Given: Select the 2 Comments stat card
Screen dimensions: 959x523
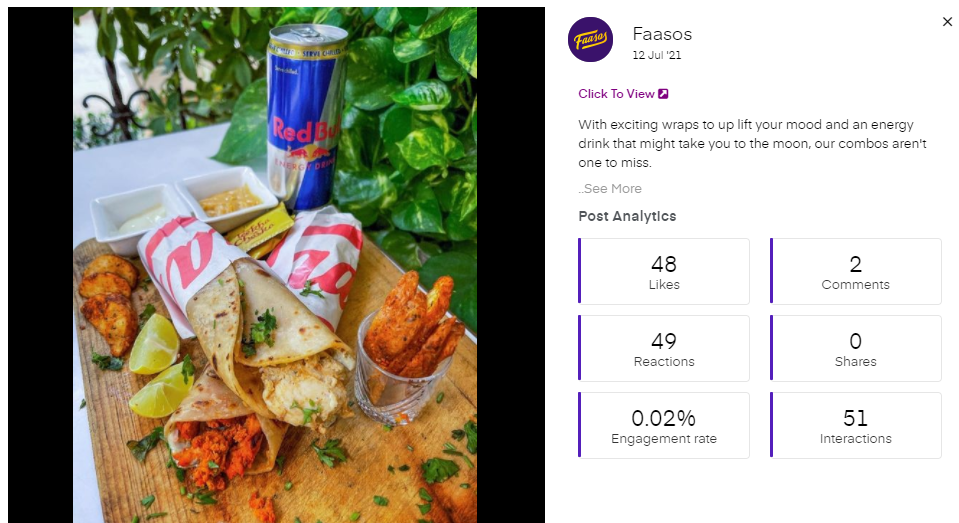Looking at the screenshot, I should coord(855,271).
